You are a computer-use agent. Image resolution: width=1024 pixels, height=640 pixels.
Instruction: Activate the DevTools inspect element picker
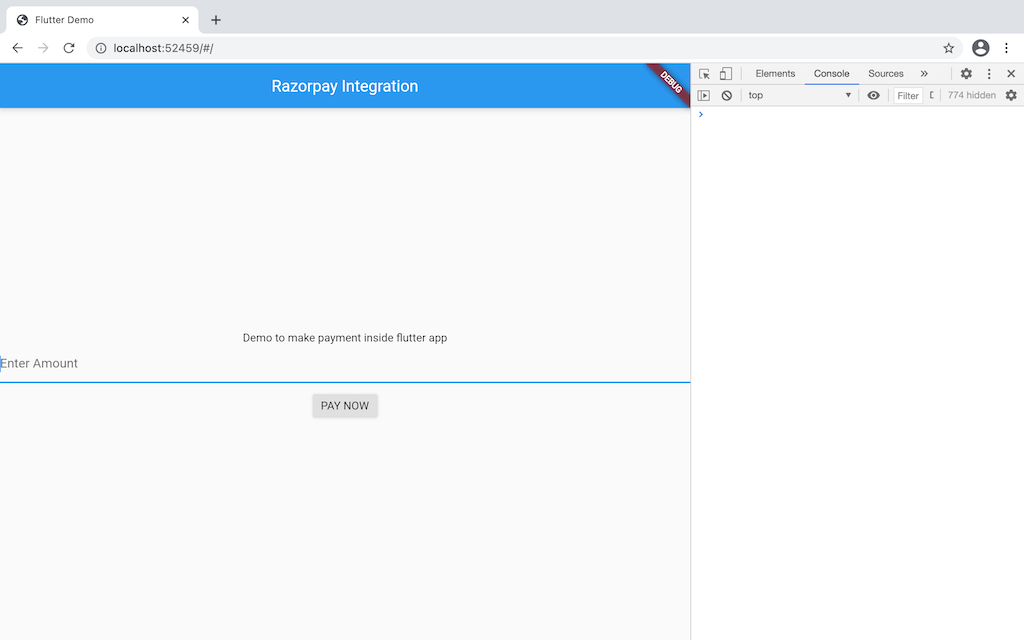(x=704, y=74)
